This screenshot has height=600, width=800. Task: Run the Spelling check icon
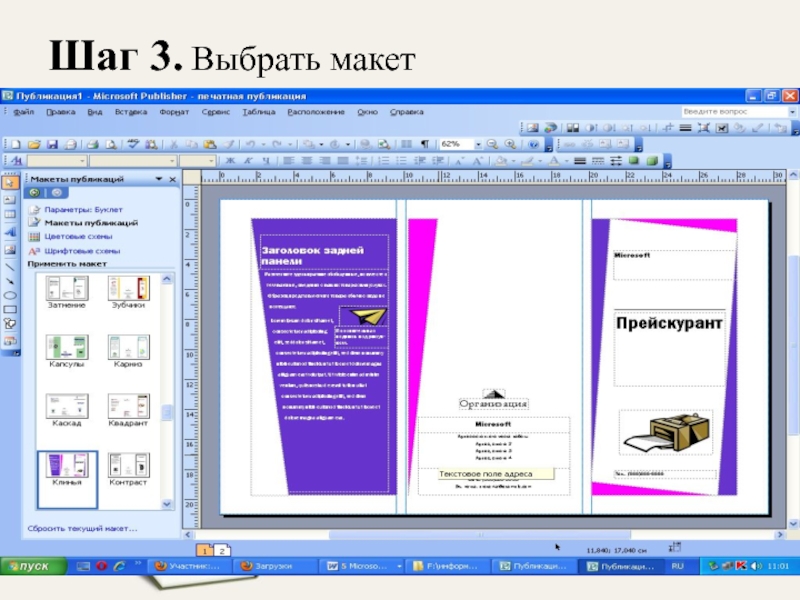[x=133, y=144]
